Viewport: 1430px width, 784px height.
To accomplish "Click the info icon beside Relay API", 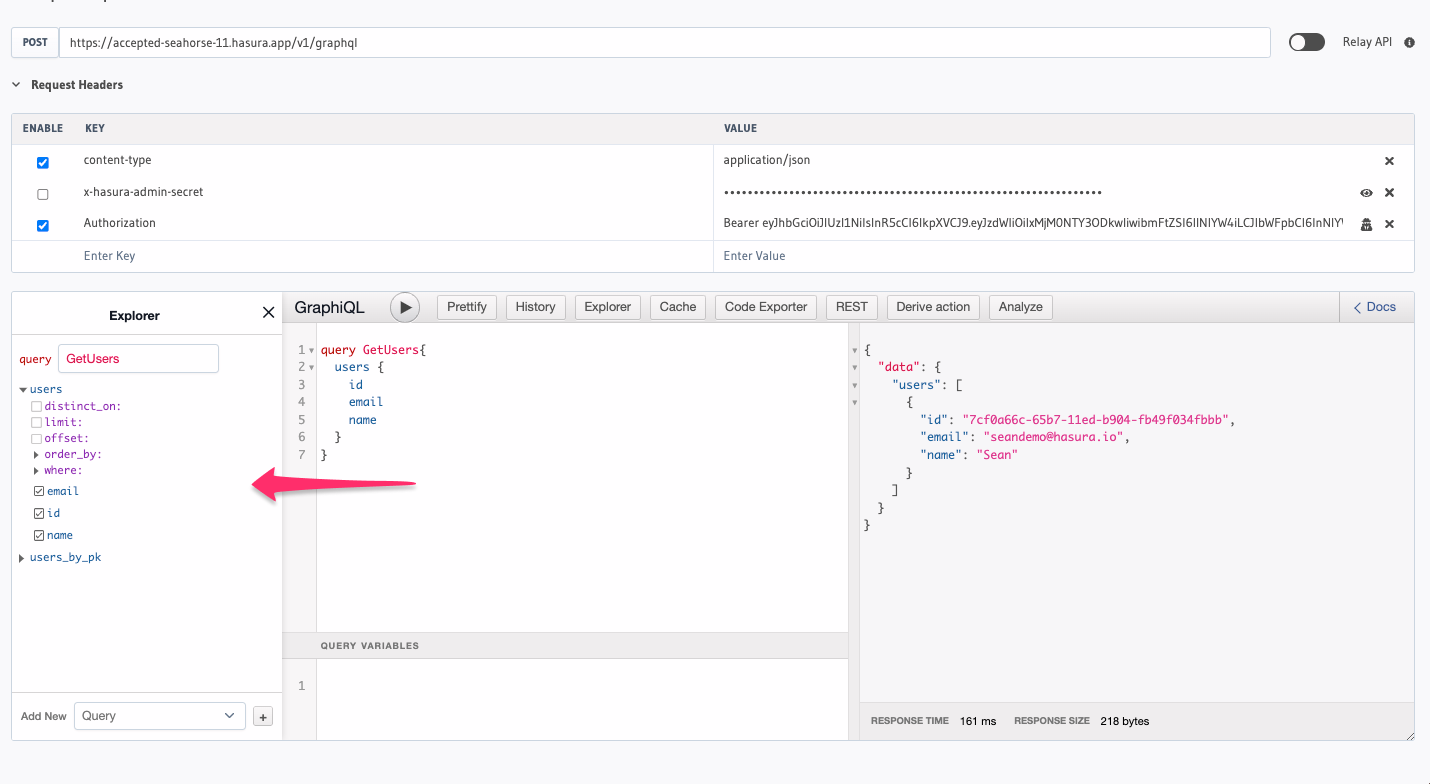I will 1409,42.
